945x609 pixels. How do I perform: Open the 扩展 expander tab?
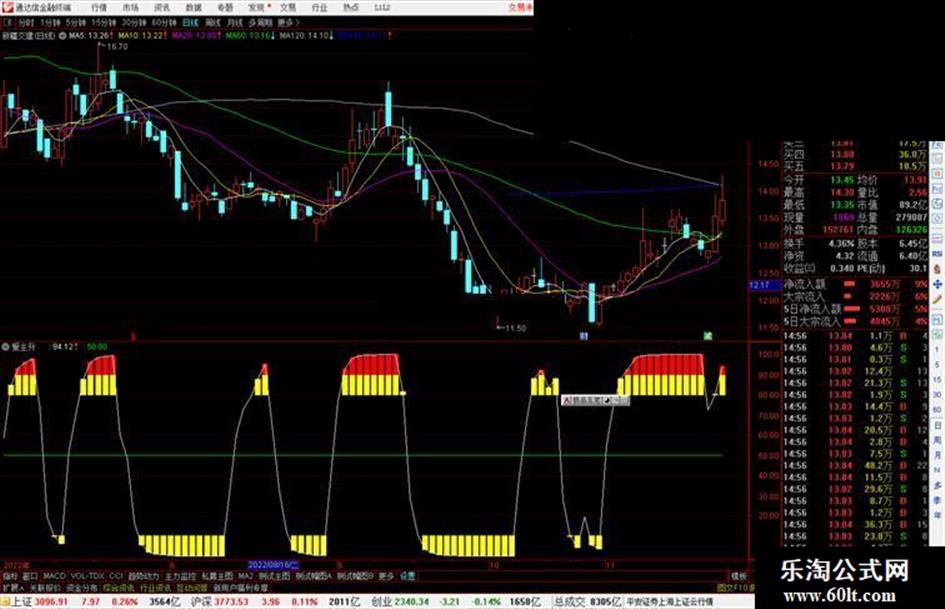[13, 588]
